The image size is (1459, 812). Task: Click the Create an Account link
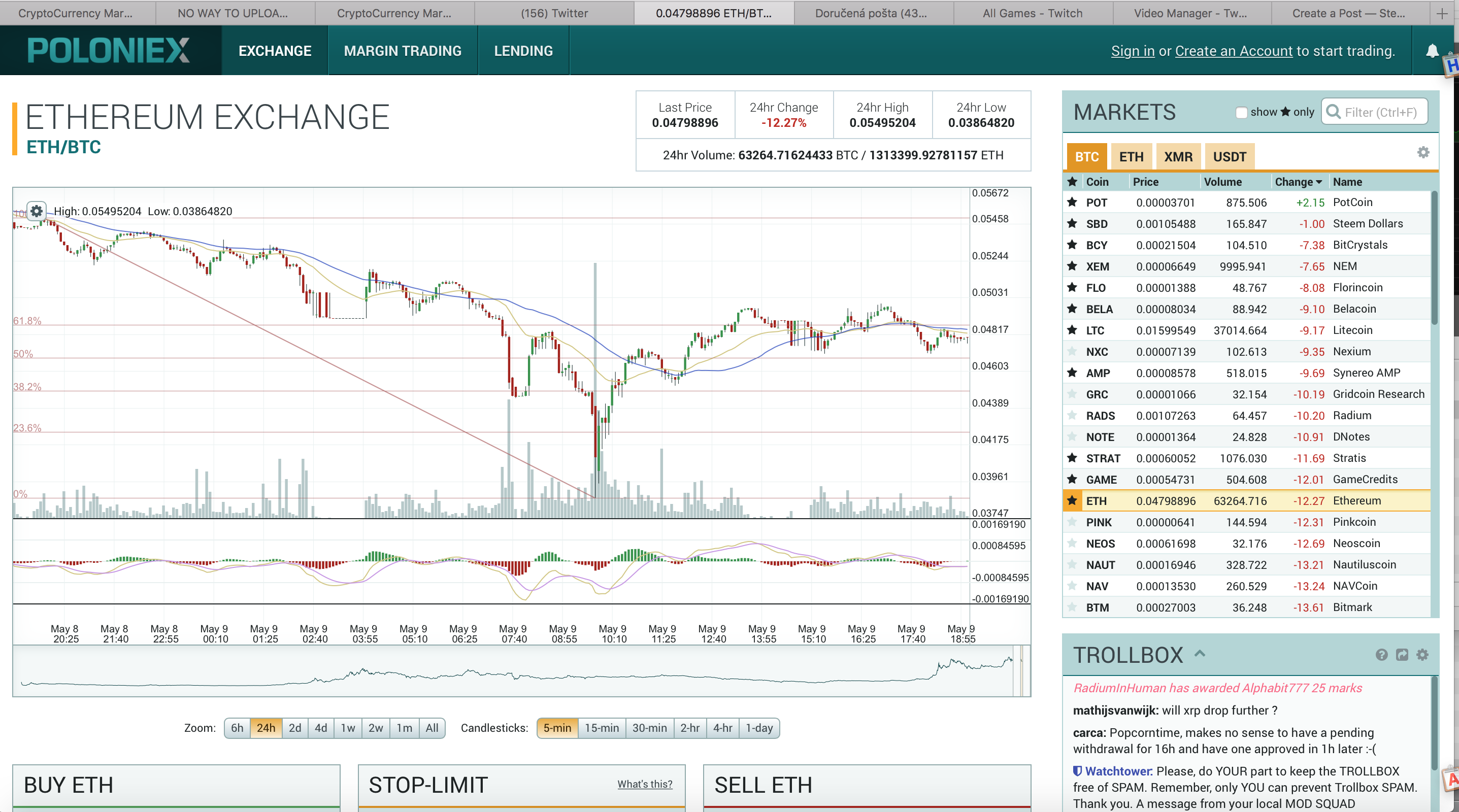click(x=1234, y=51)
